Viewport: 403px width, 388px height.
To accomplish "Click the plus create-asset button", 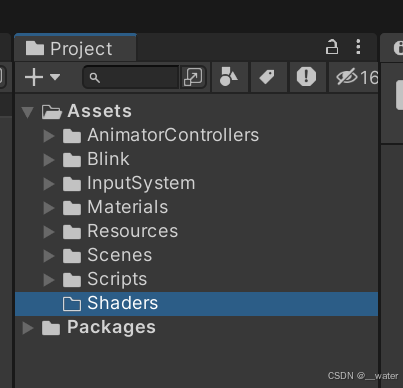I will pyautogui.click(x=34, y=77).
